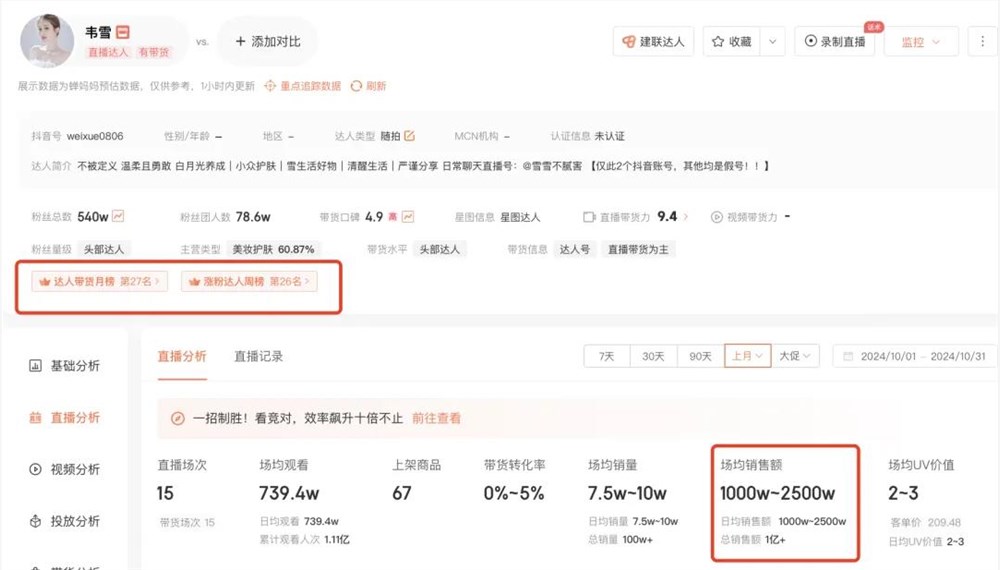The width and height of the screenshot is (1000, 570).
Task: Open 涨粉达人周榜 第26名 ranking tag
Action: click(249, 281)
